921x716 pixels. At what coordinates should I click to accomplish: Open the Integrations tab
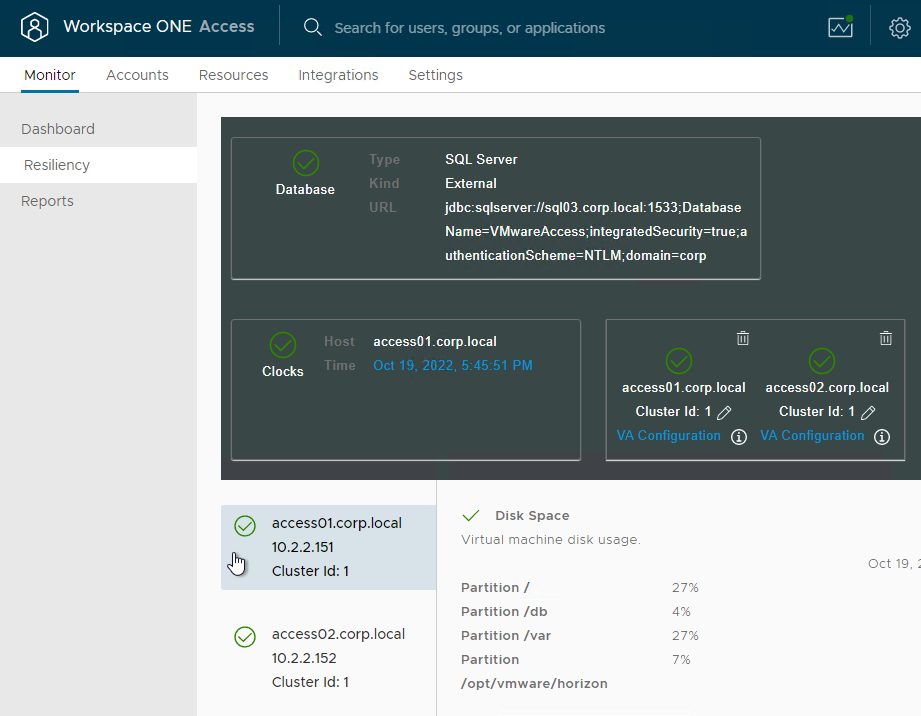(x=338, y=75)
